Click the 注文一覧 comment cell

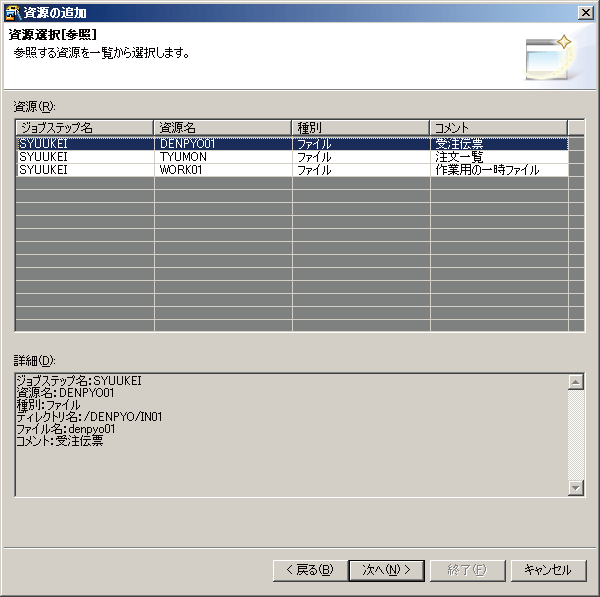point(499,157)
